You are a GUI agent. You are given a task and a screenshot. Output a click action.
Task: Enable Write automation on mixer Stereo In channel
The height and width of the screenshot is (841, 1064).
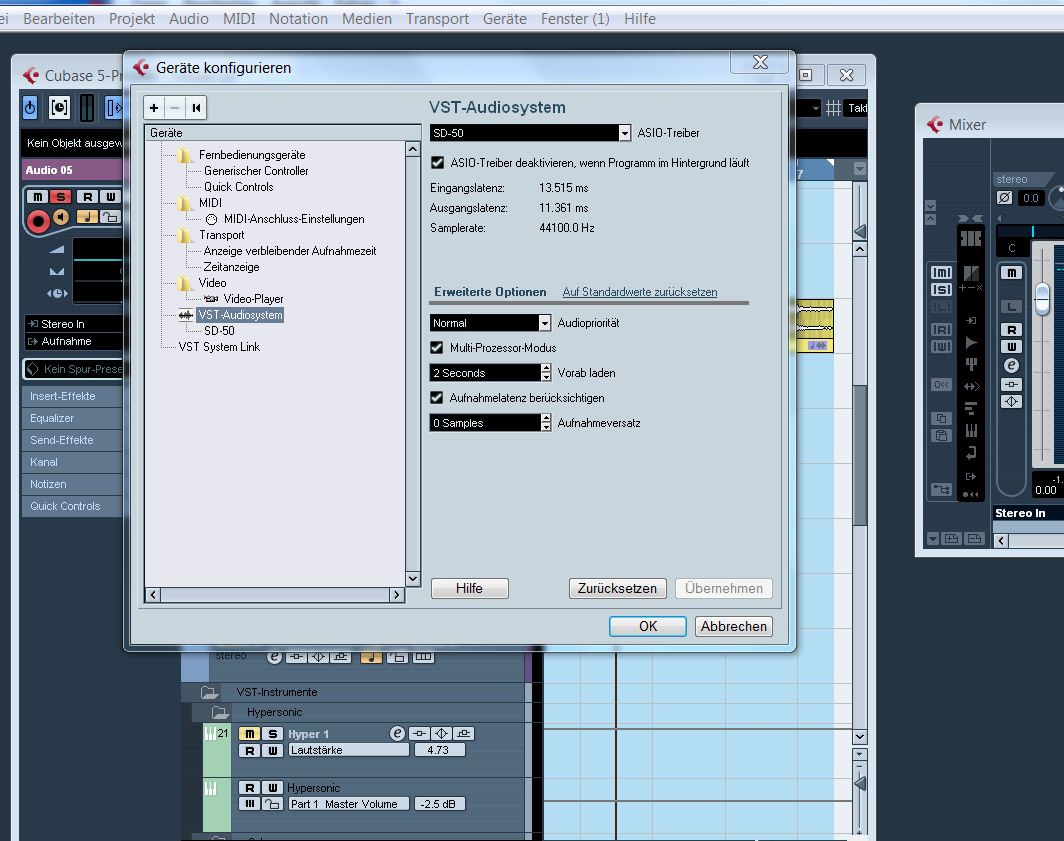(x=1012, y=347)
